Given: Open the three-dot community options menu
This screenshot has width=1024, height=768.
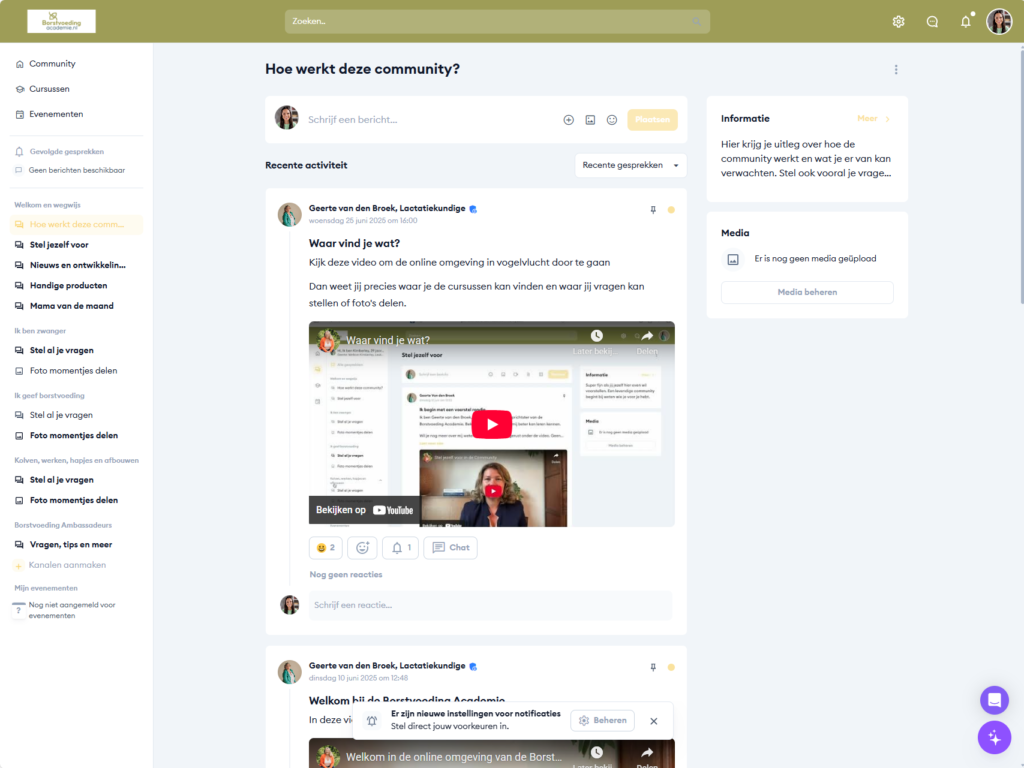Looking at the screenshot, I should (x=896, y=70).
